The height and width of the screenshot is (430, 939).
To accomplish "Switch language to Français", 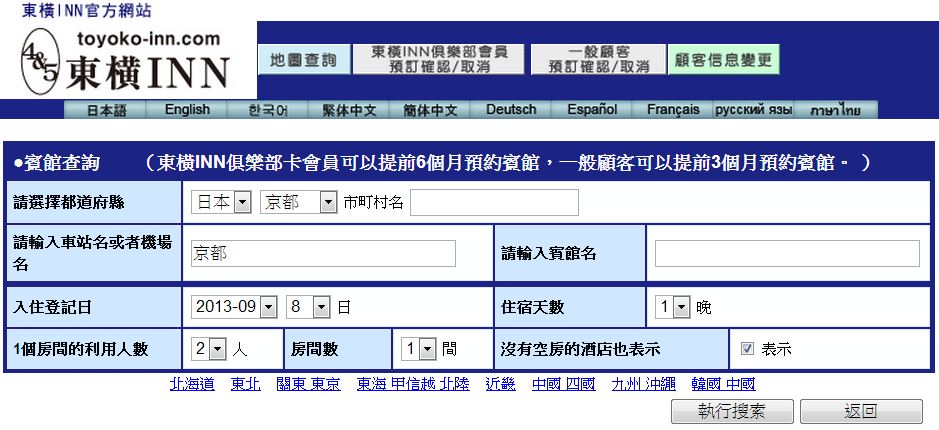I will [673, 110].
